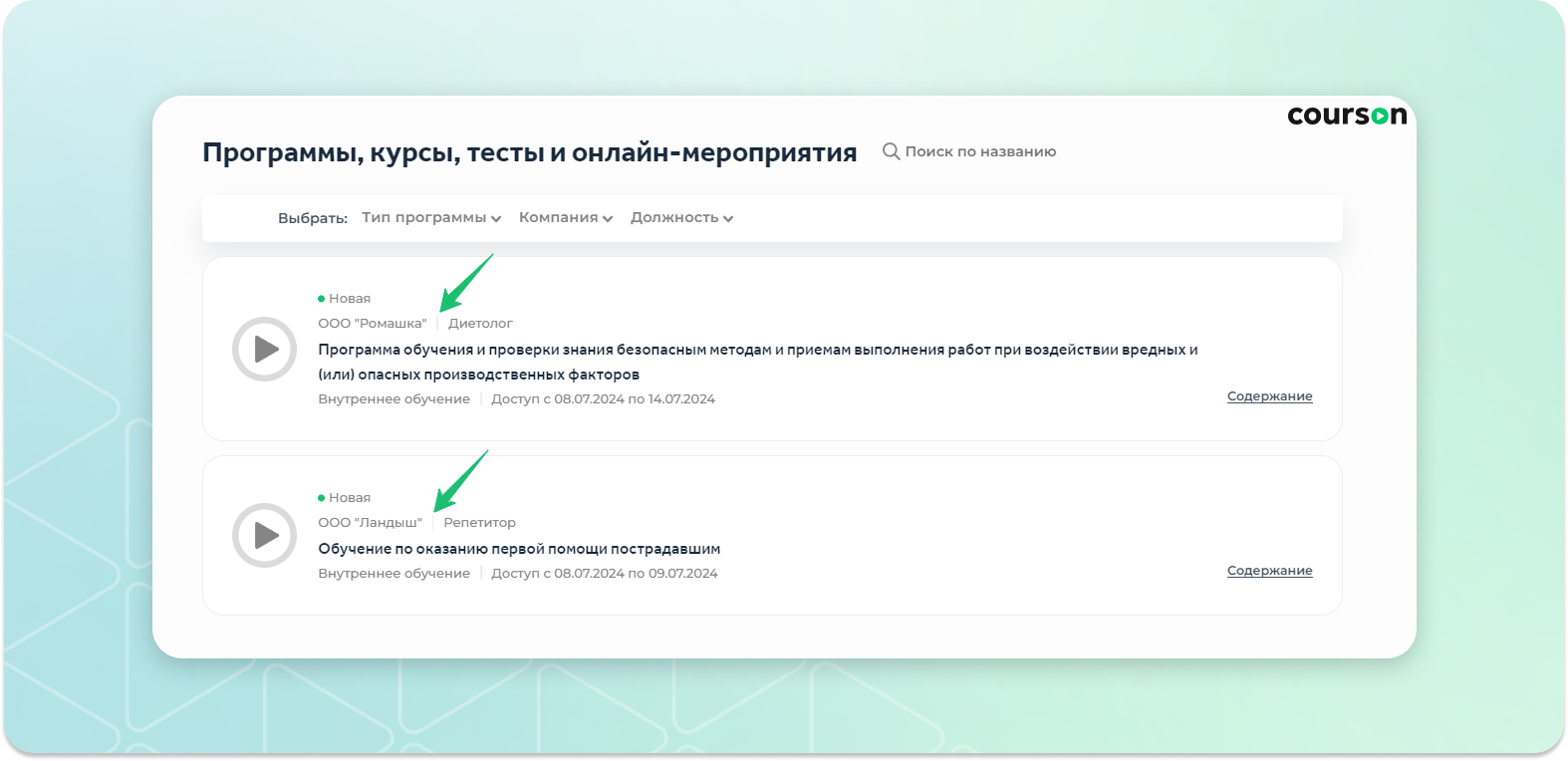Click the search magnifier icon

[891, 151]
